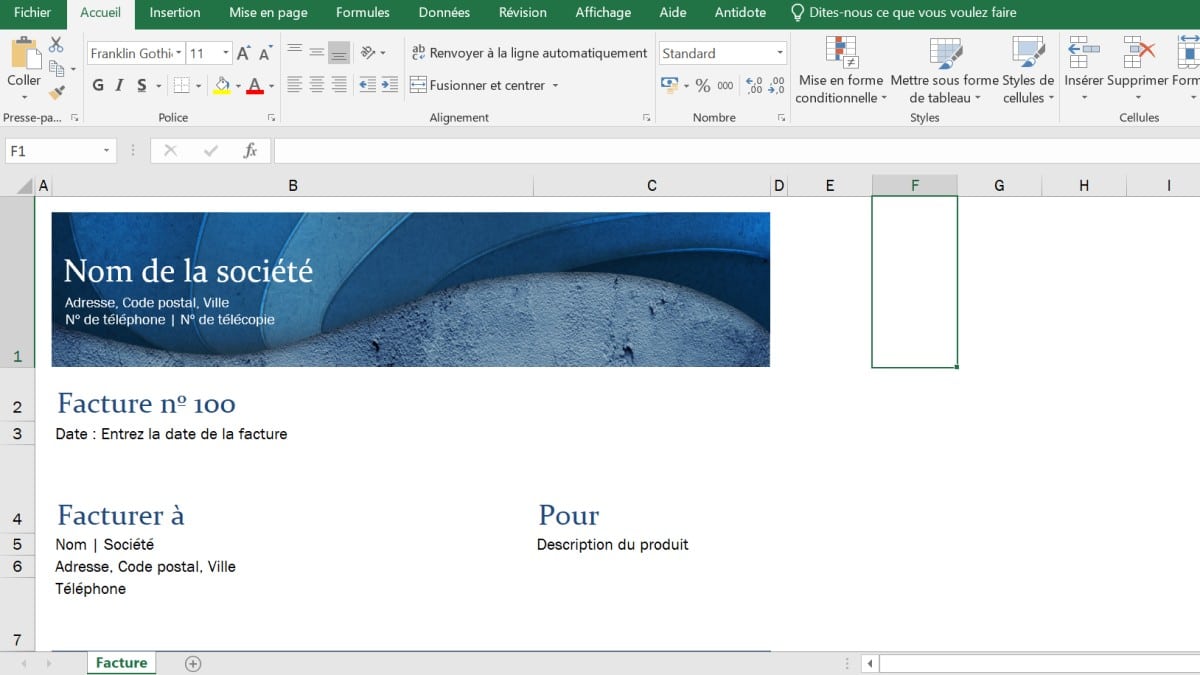Toggle bold formatting (G)
Viewport: 1200px width, 675px height.
point(98,86)
